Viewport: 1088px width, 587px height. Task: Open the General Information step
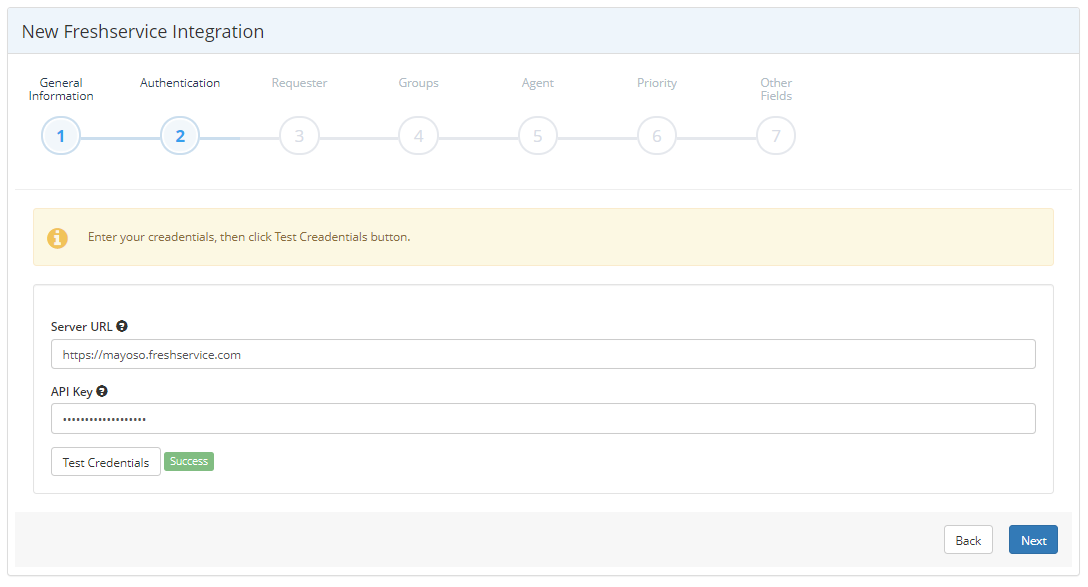pos(61,90)
